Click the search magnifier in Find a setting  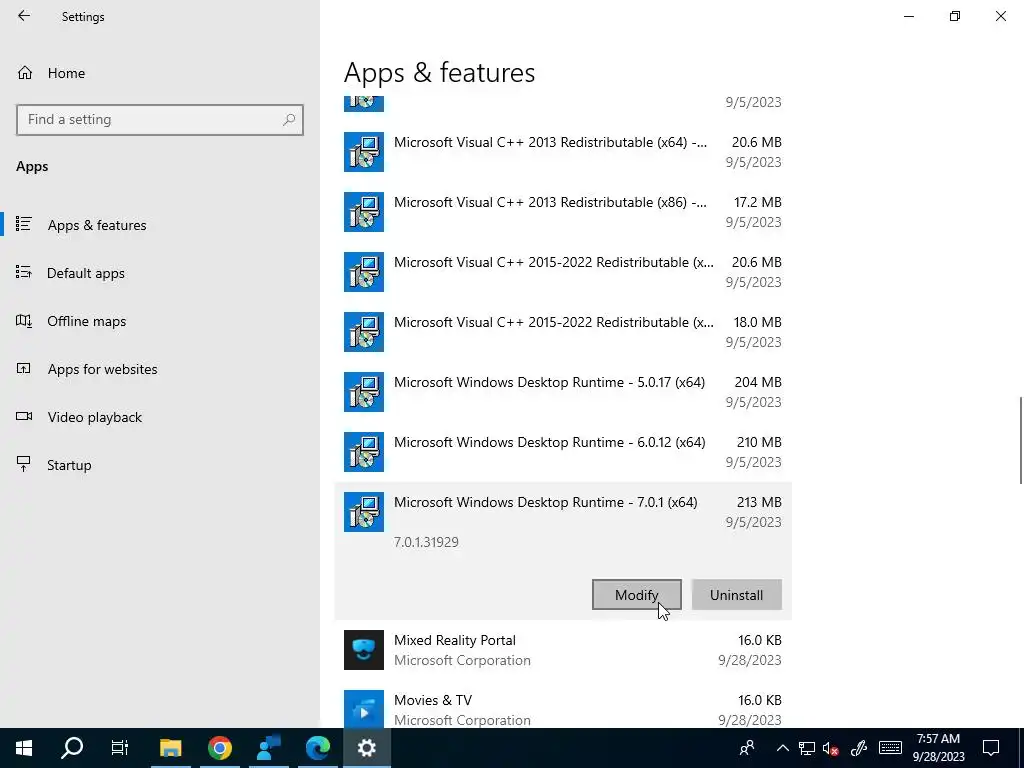click(289, 120)
